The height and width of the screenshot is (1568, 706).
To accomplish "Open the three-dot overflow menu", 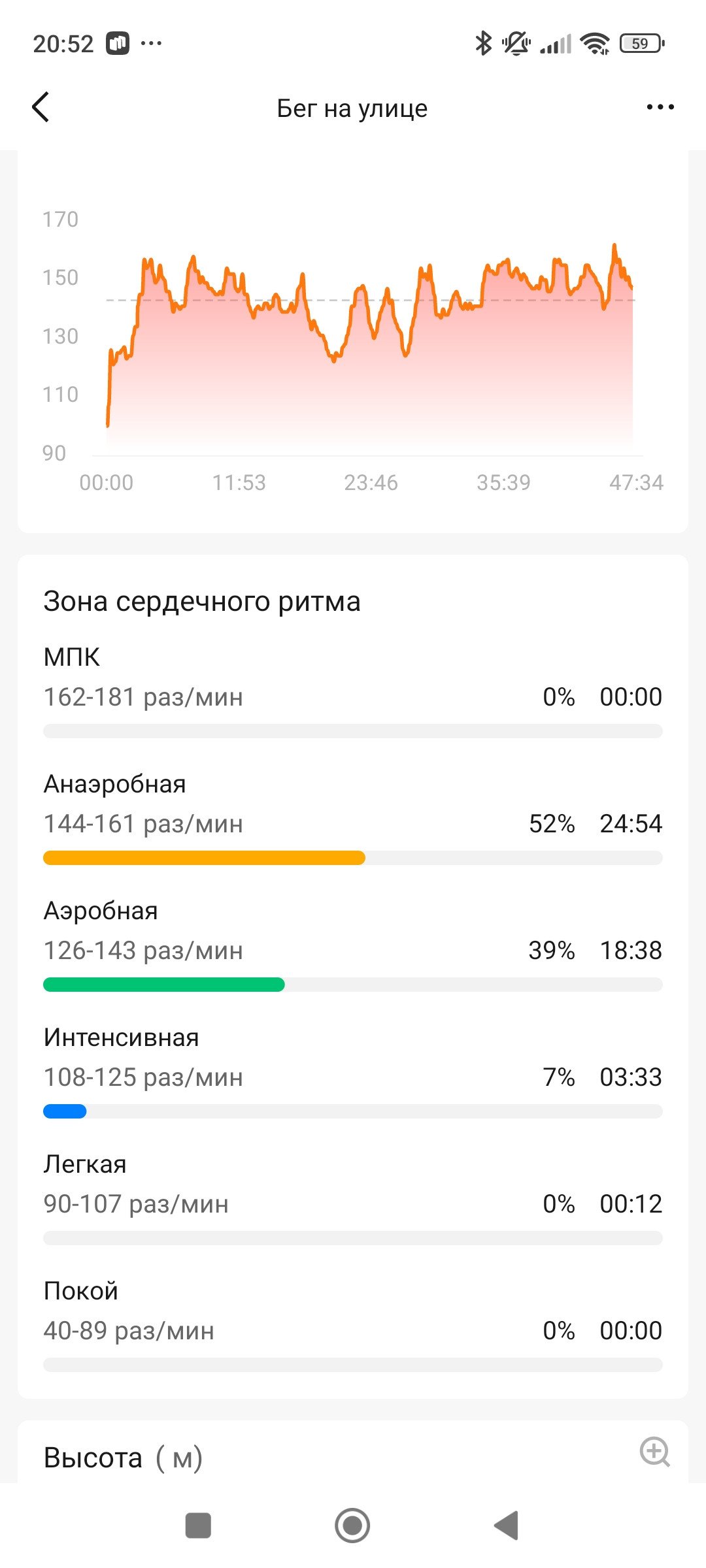I will 660,107.
